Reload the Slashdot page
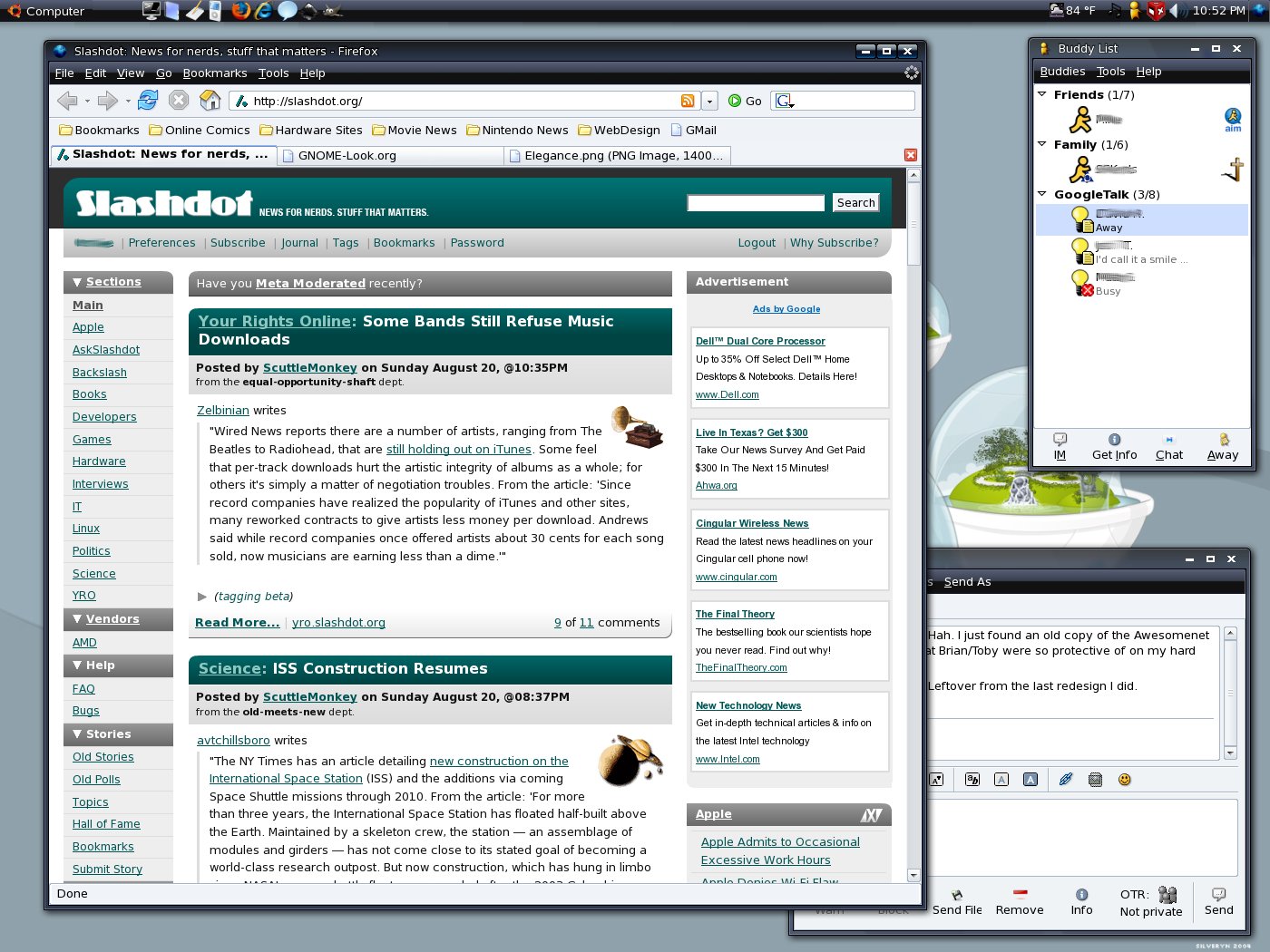1270x952 pixels. [x=148, y=101]
